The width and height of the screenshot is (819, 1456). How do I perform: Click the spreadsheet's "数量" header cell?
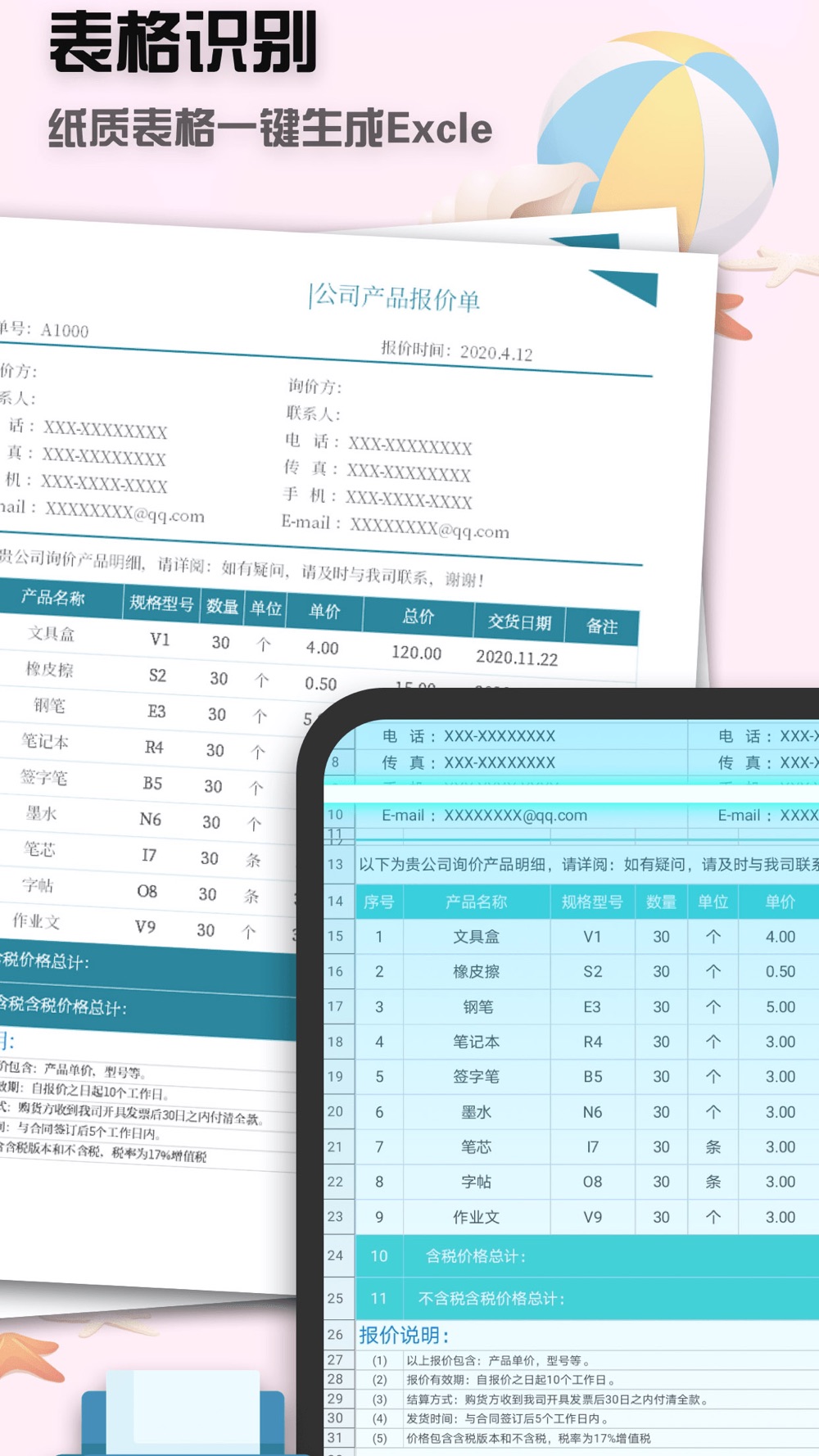(661, 902)
